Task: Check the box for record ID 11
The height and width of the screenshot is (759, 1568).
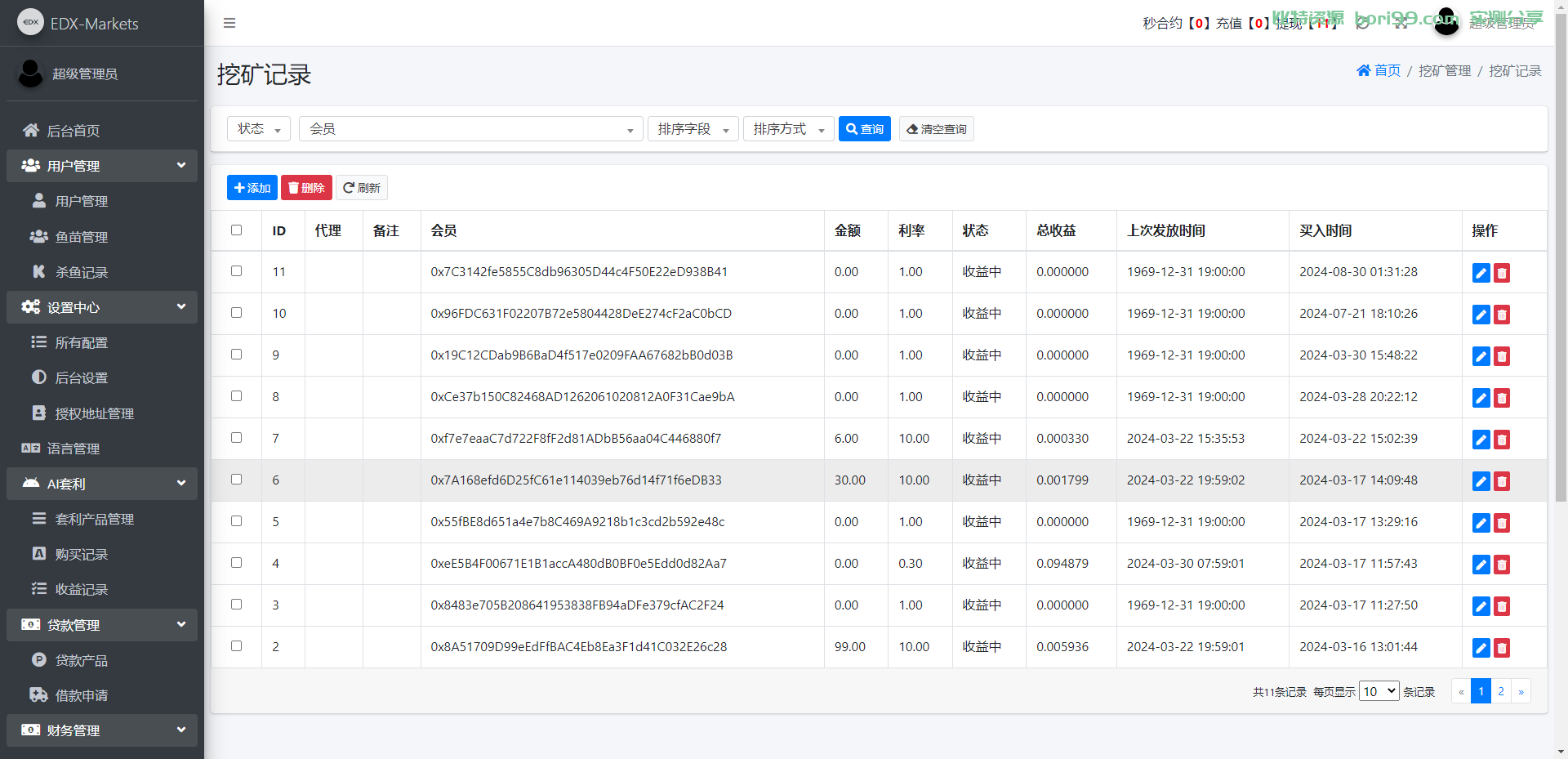Action: pos(236,271)
